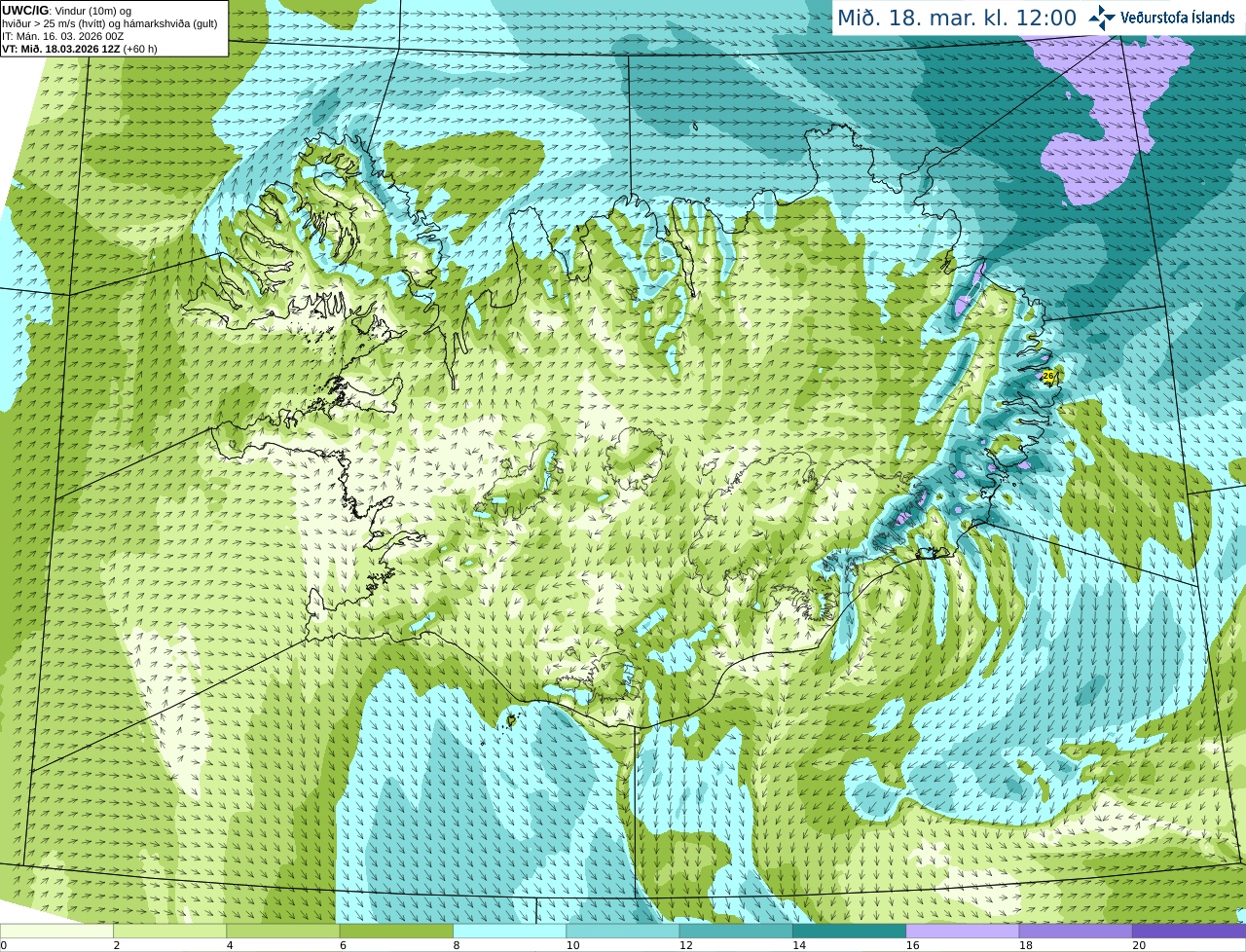Pick the teal legend swatch between 12 and 14

click(x=736, y=931)
